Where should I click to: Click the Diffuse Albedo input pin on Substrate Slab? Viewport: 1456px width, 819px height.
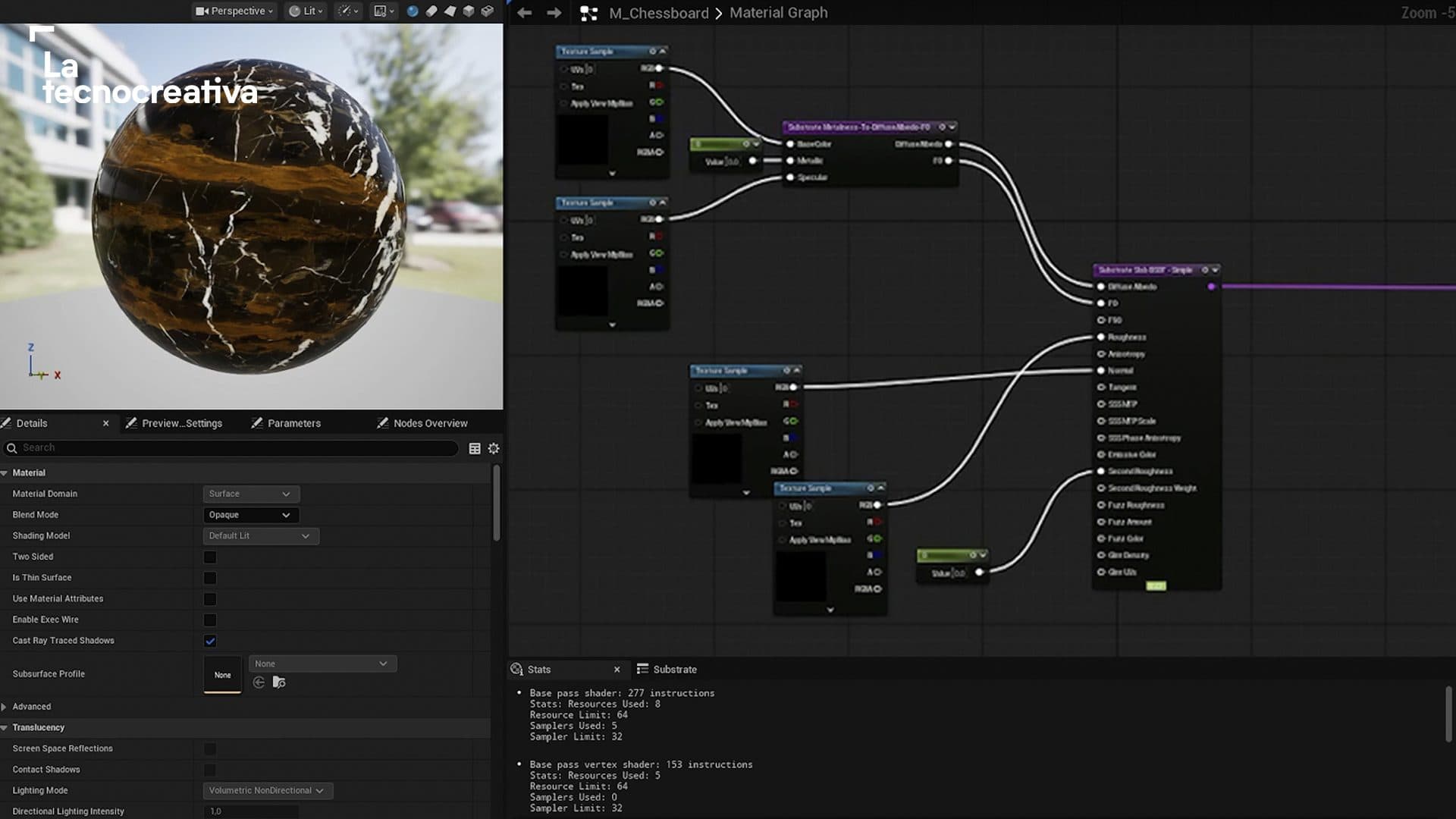pyautogui.click(x=1100, y=287)
